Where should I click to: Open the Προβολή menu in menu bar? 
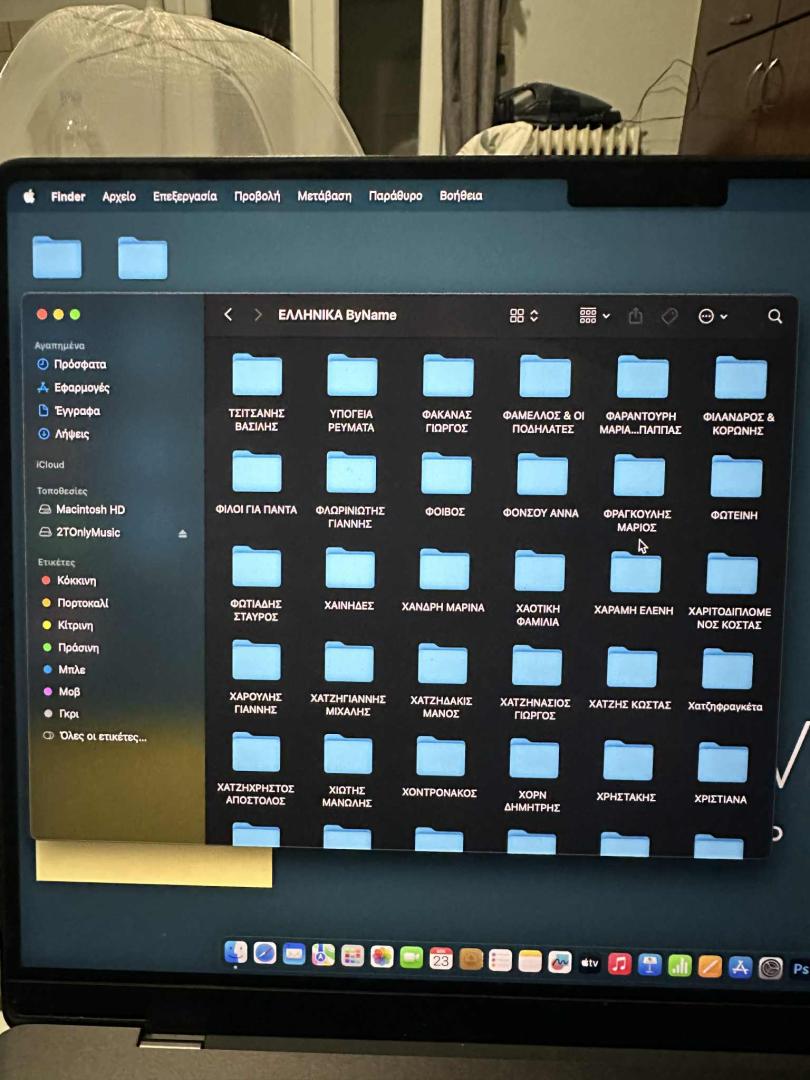tap(257, 197)
